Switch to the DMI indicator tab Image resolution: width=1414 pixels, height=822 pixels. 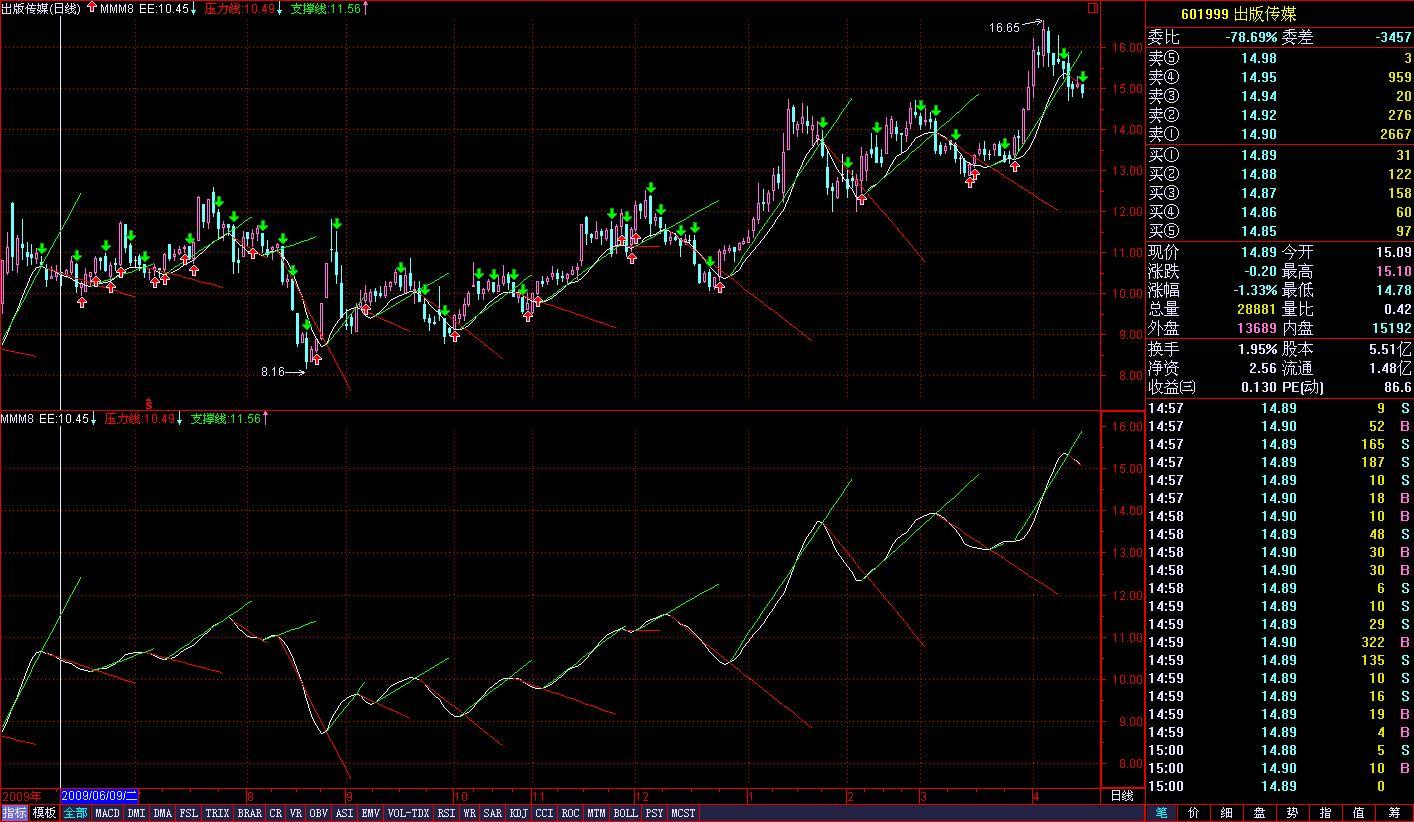click(136, 814)
